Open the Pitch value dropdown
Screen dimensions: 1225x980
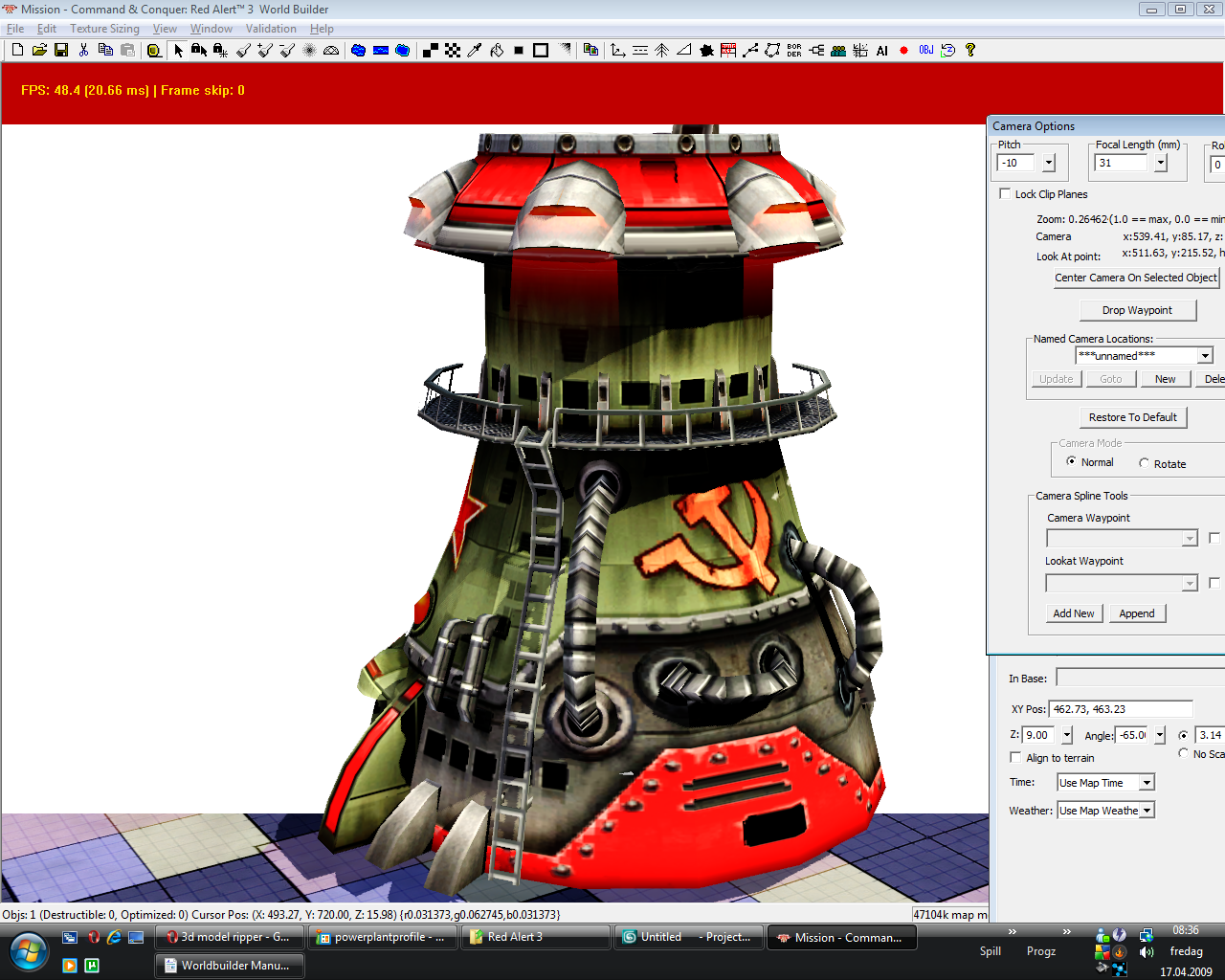[1049, 163]
